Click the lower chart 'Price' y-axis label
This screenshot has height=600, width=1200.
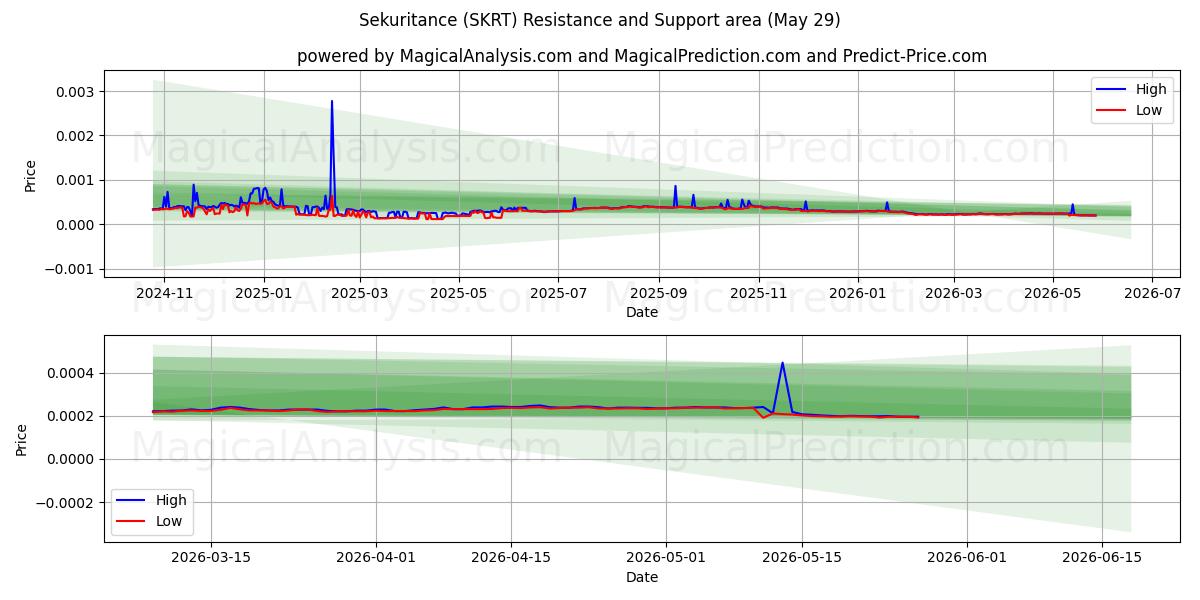[x=22, y=439]
